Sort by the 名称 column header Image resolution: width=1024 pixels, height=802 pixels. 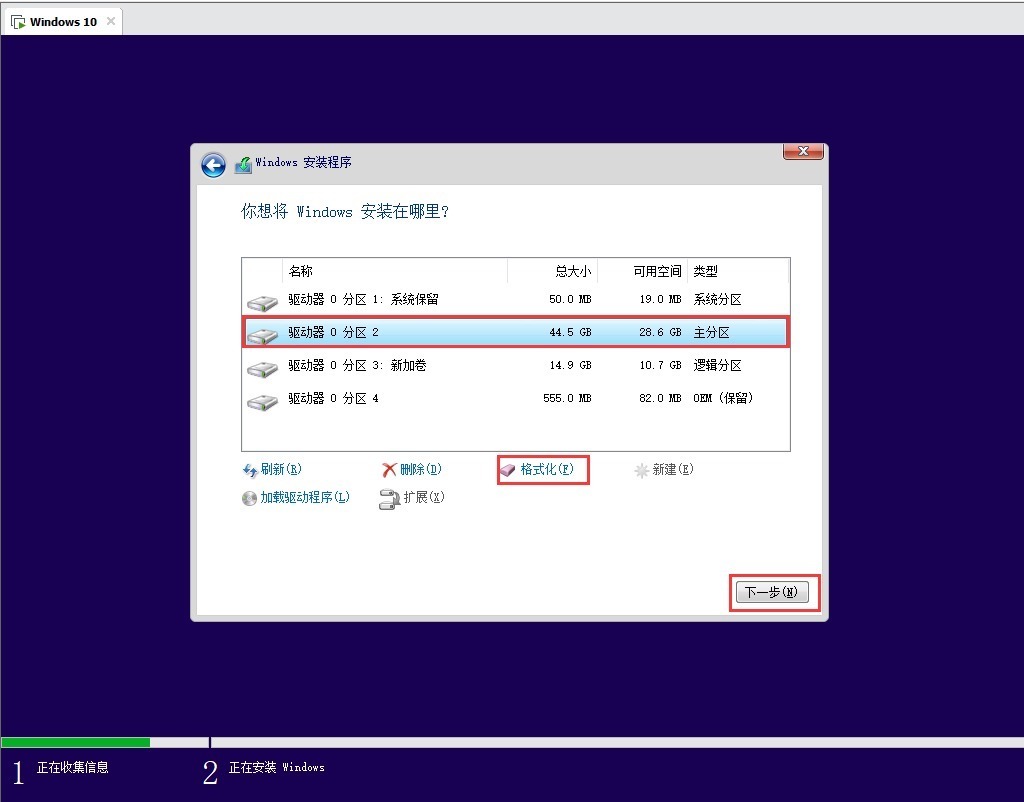pos(394,271)
